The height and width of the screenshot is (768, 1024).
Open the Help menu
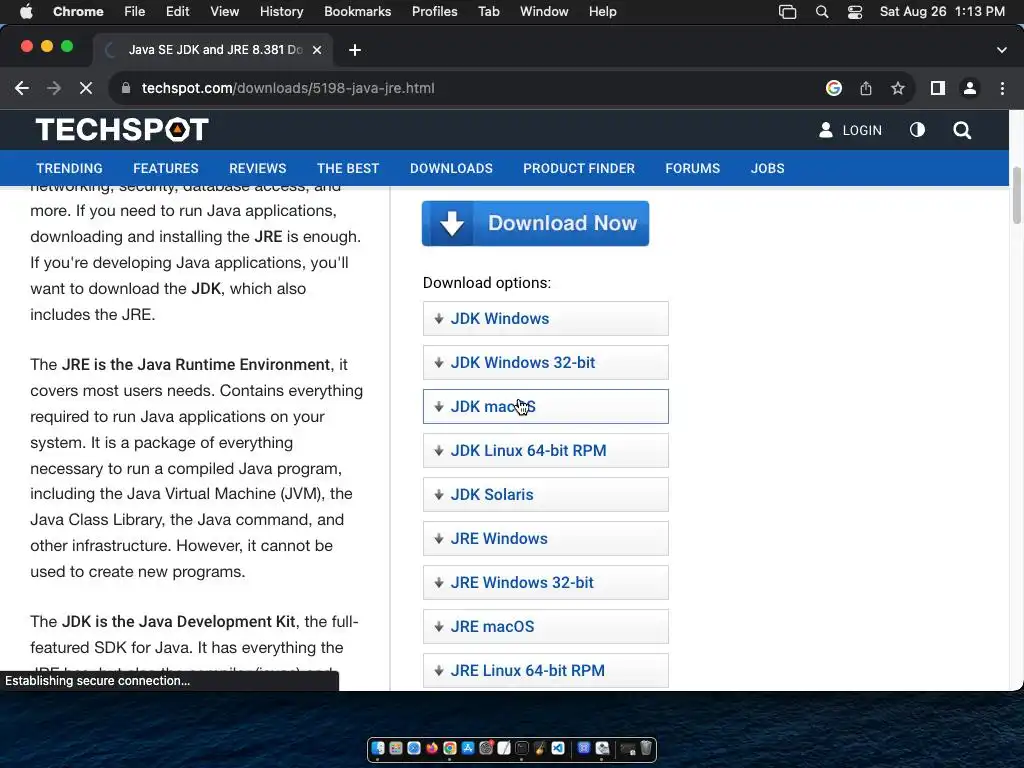pyautogui.click(x=602, y=11)
